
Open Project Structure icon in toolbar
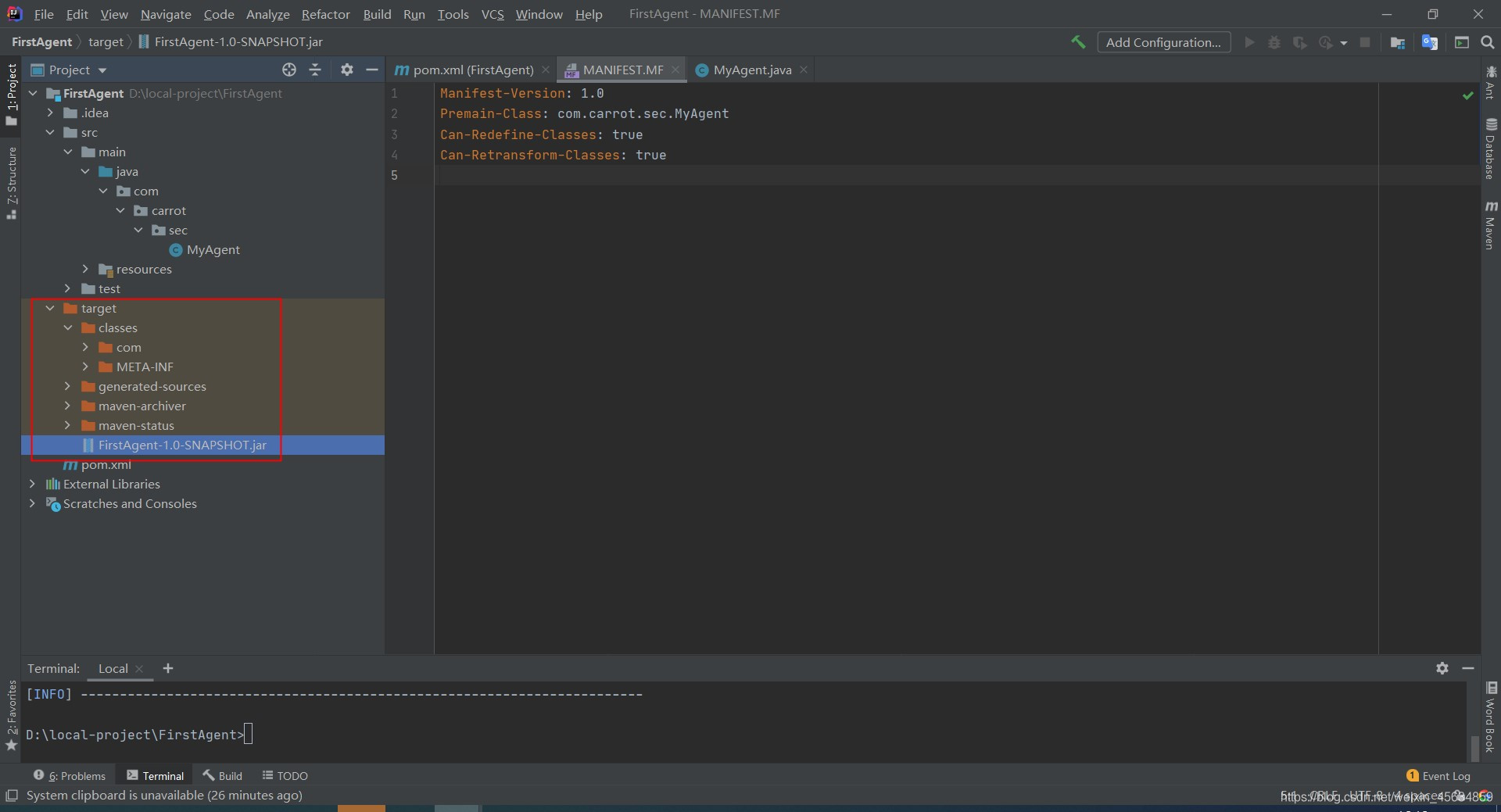coord(1398,42)
